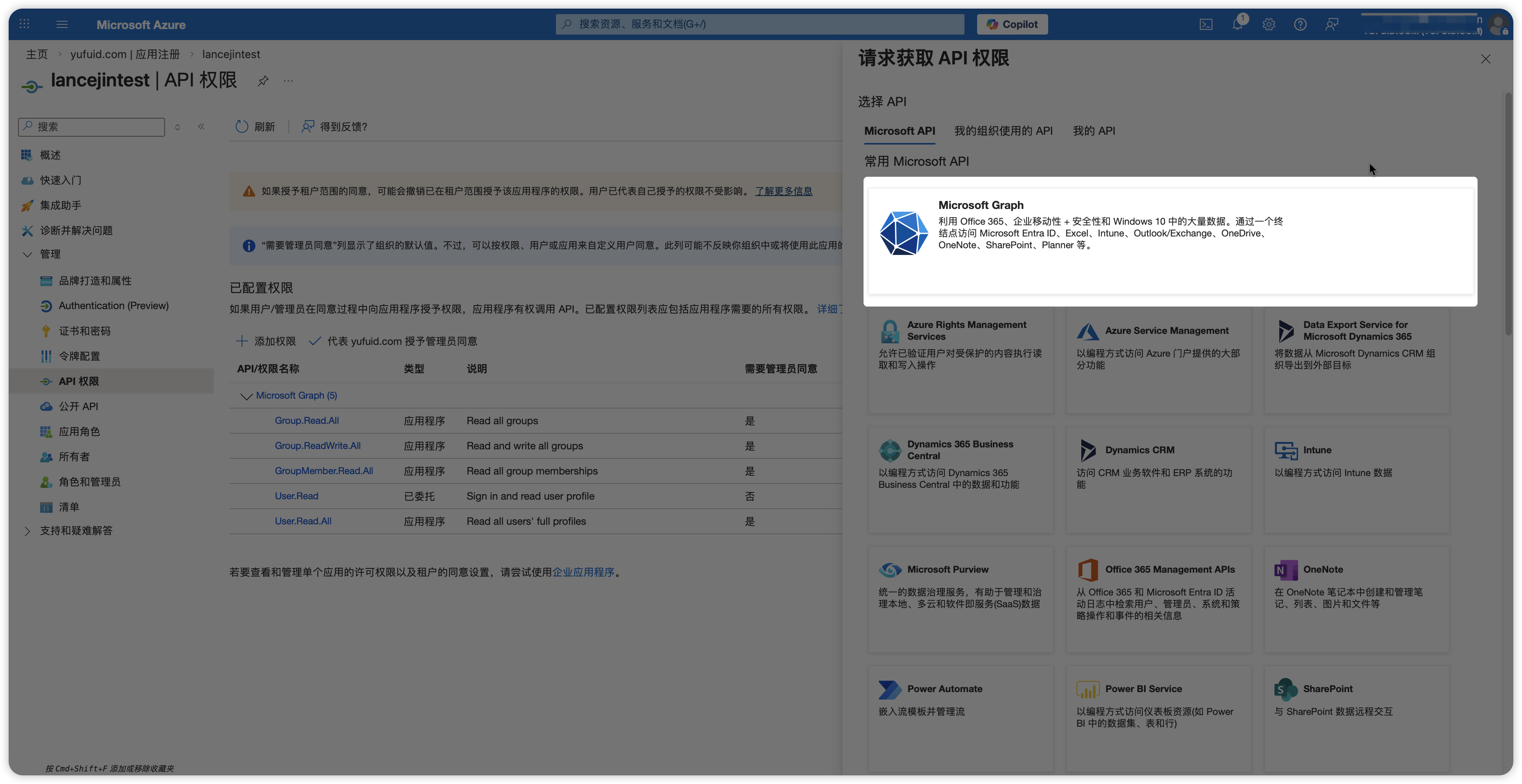Open portal settings gear
This screenshot has width=1522, height=784.
[x=1269, y=24]
